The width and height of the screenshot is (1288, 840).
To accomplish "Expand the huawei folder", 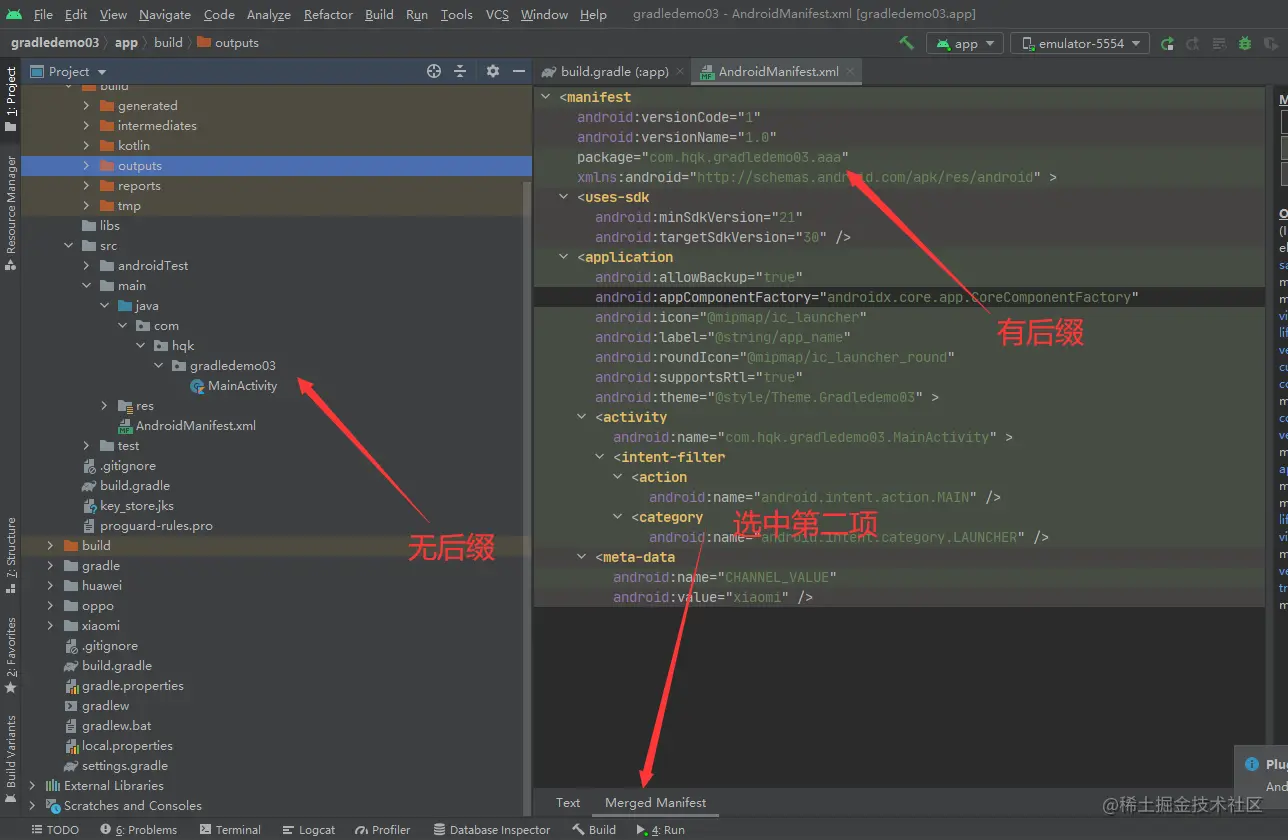I will 51,586.
